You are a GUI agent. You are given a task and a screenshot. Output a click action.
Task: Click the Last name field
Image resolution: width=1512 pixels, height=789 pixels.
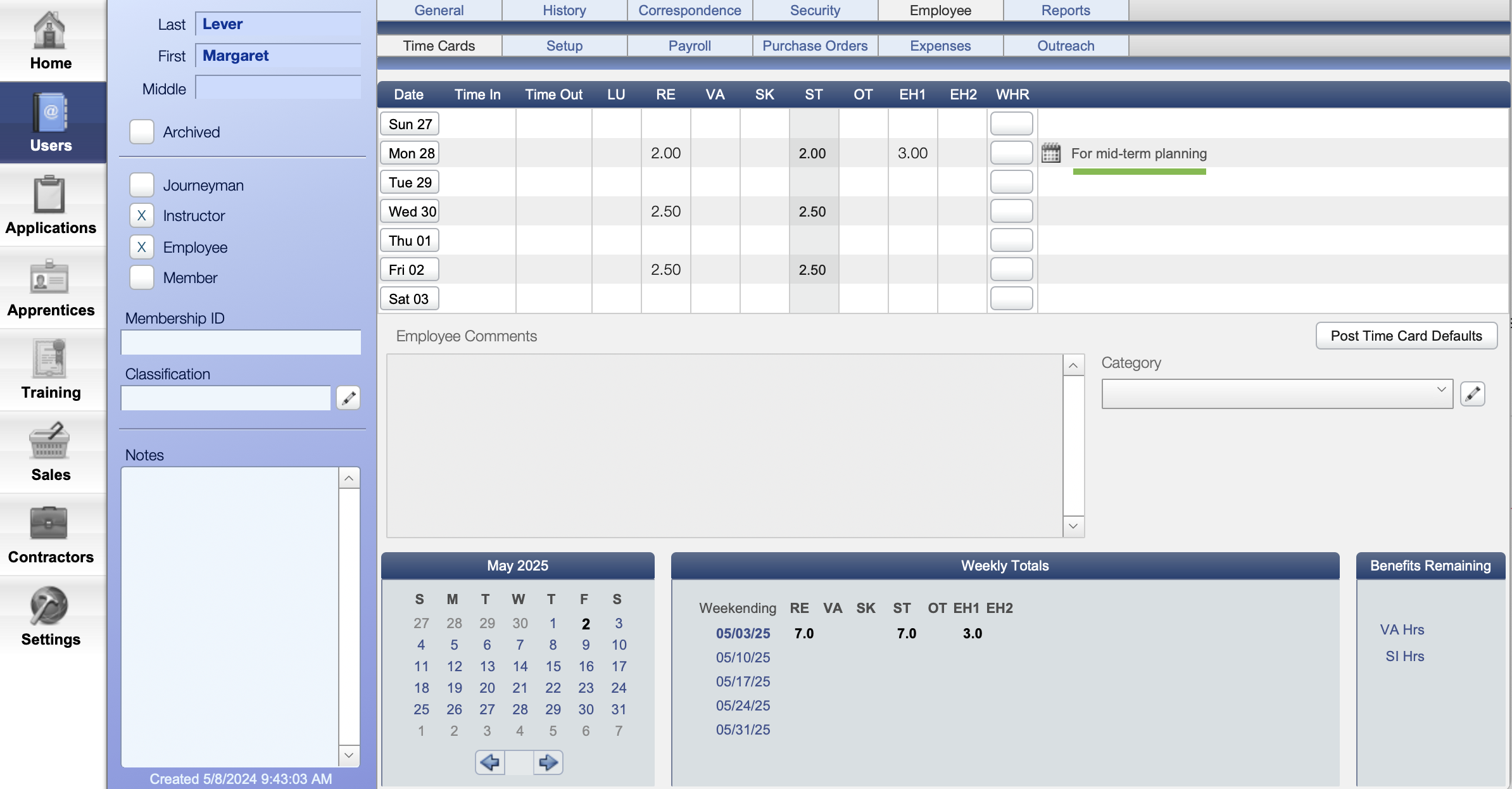point(278,24)
